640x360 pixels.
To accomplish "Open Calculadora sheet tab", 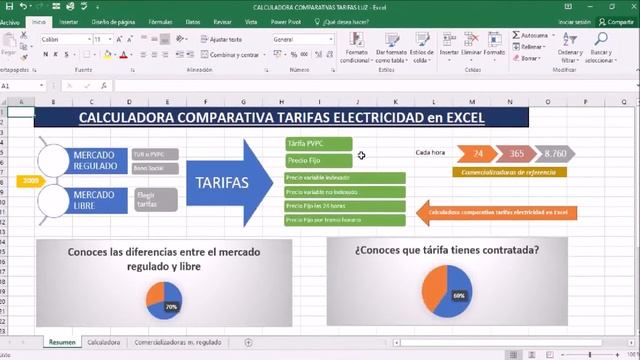I will [104, 342].
